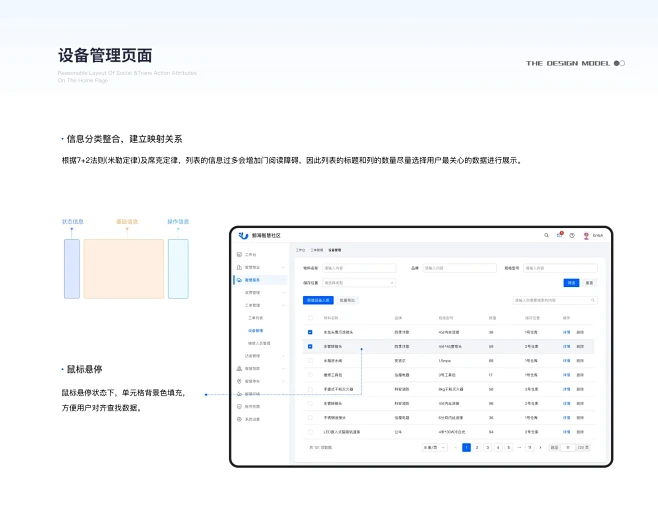Click the user avatar in top right
658x523 pixels.
586,235
